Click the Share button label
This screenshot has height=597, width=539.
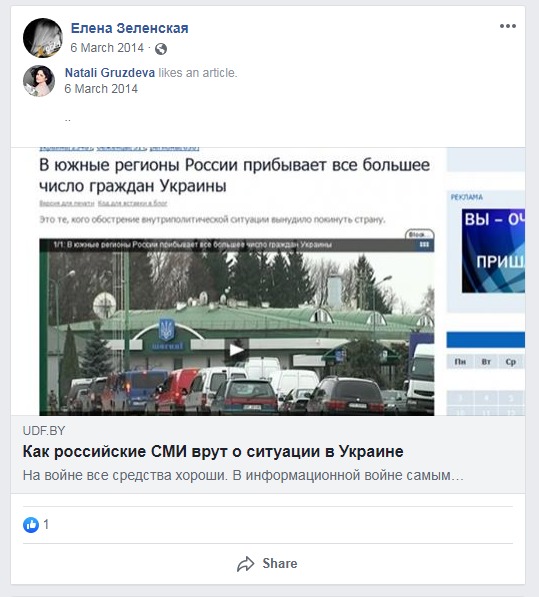(280, 563)
